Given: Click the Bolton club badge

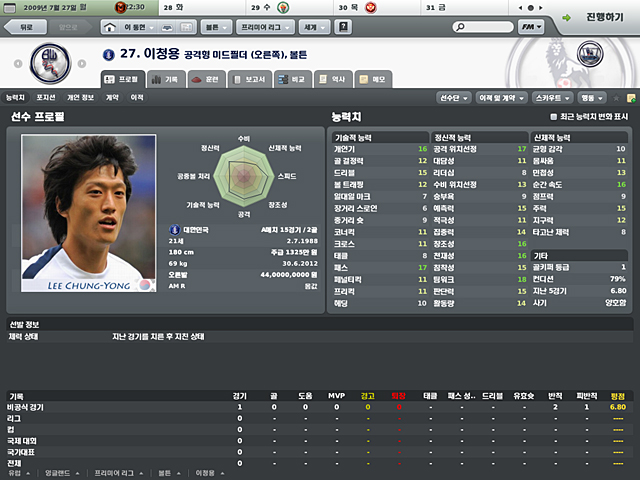Looking at the screenshot, I should pos(51,63).
